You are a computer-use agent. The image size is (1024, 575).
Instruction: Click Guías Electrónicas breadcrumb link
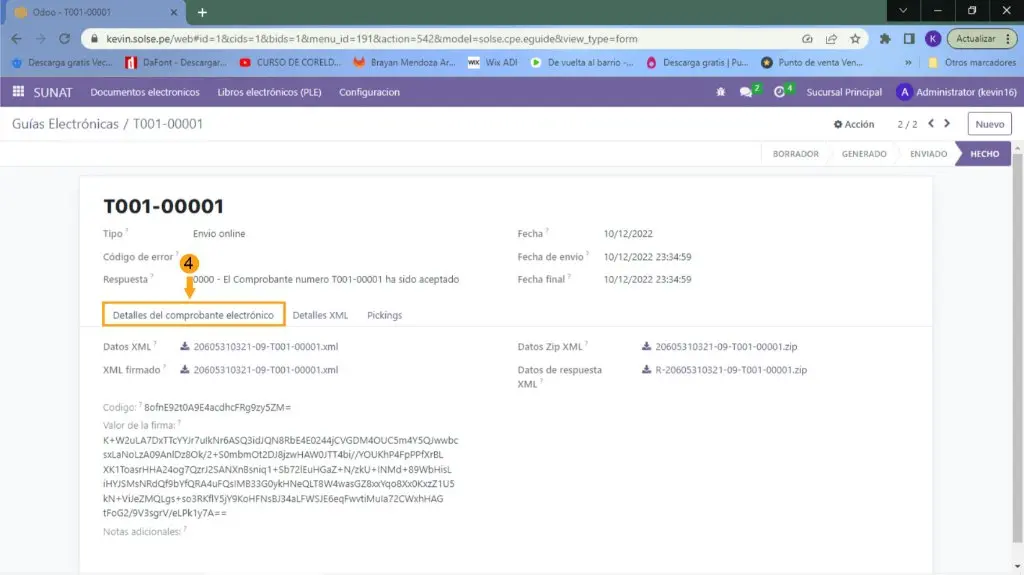click(x=64, y=124)
